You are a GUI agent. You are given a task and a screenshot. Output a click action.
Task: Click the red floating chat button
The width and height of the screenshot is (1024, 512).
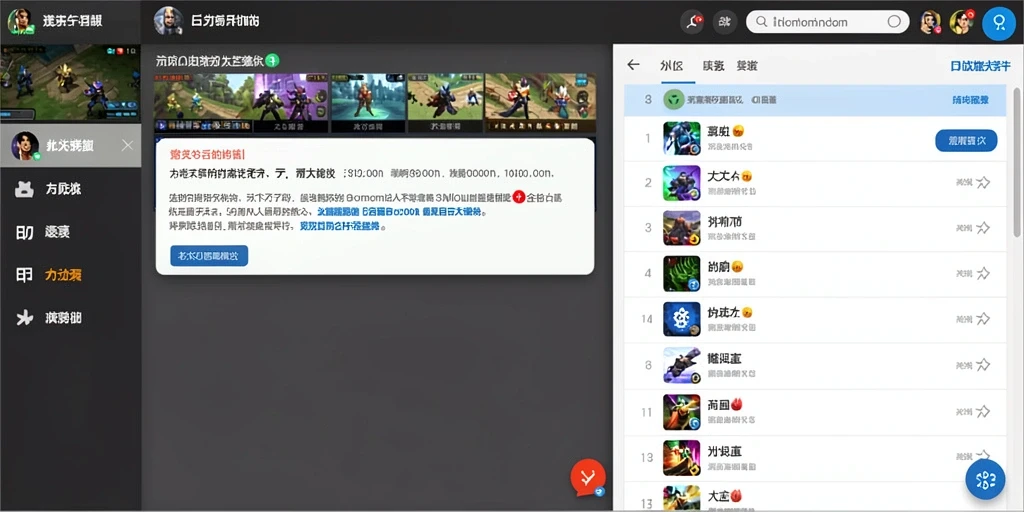pos(588,477)
